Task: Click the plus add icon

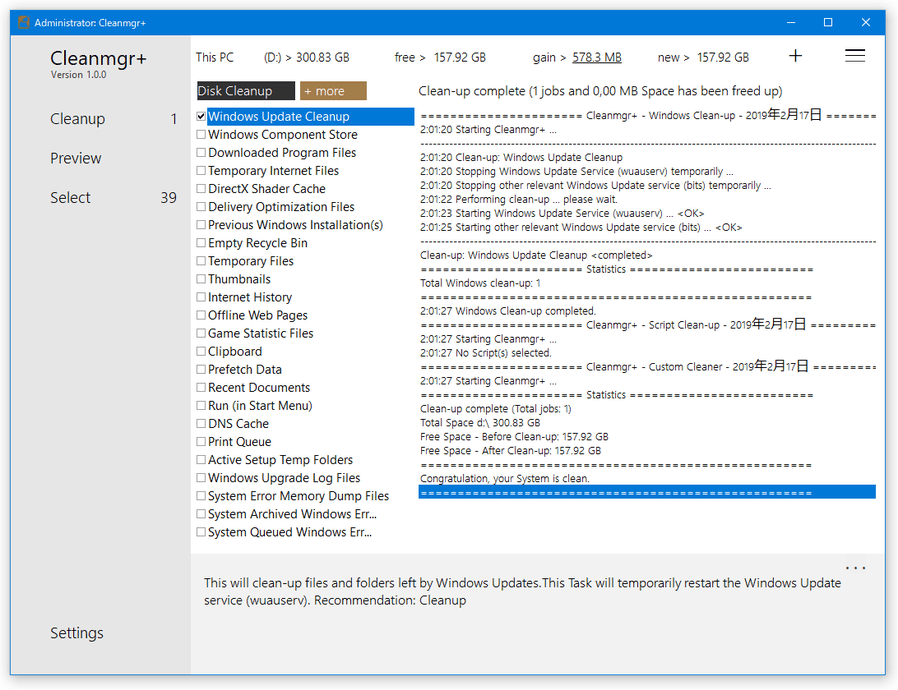Action: click(795, 56)
